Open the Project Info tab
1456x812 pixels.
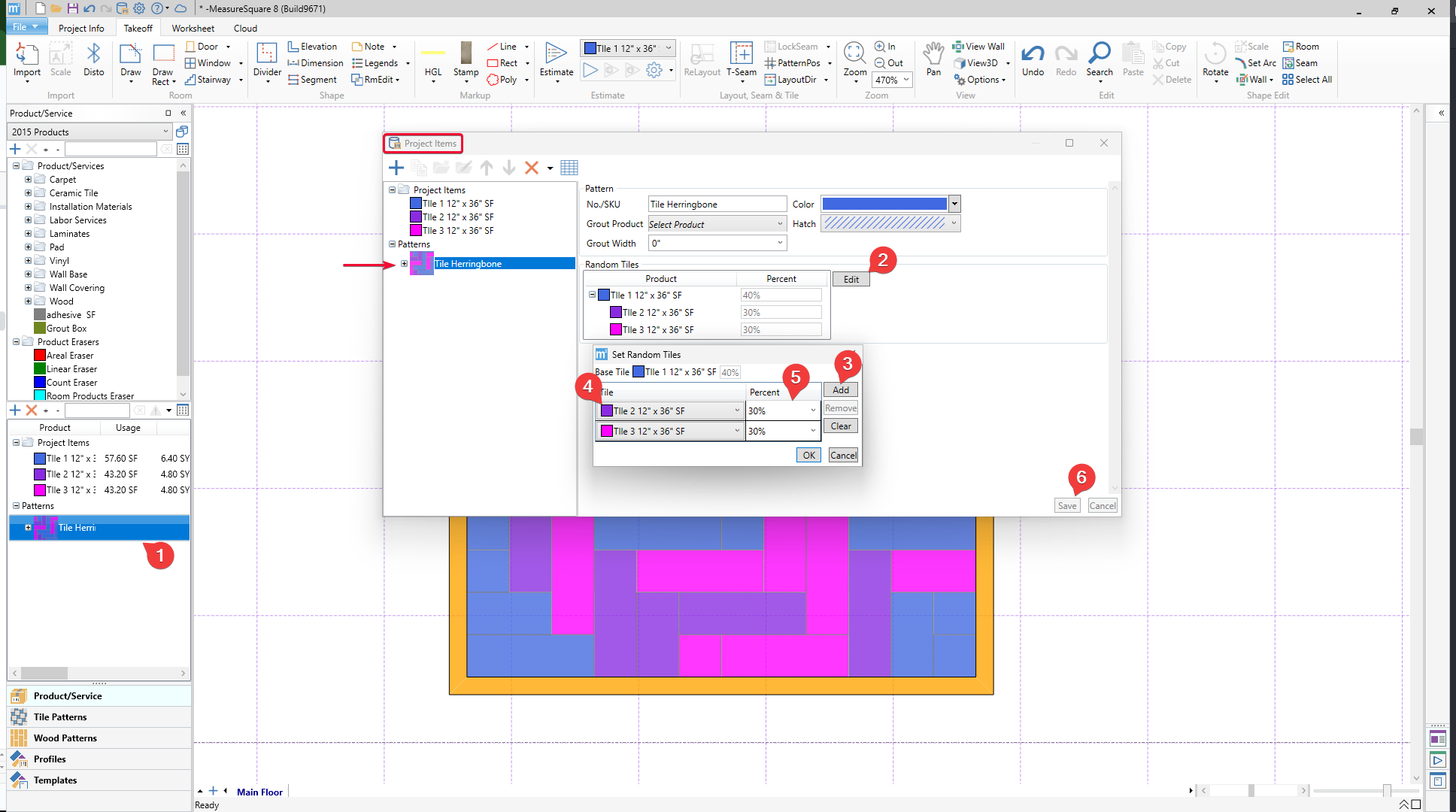tap(81, 28)
